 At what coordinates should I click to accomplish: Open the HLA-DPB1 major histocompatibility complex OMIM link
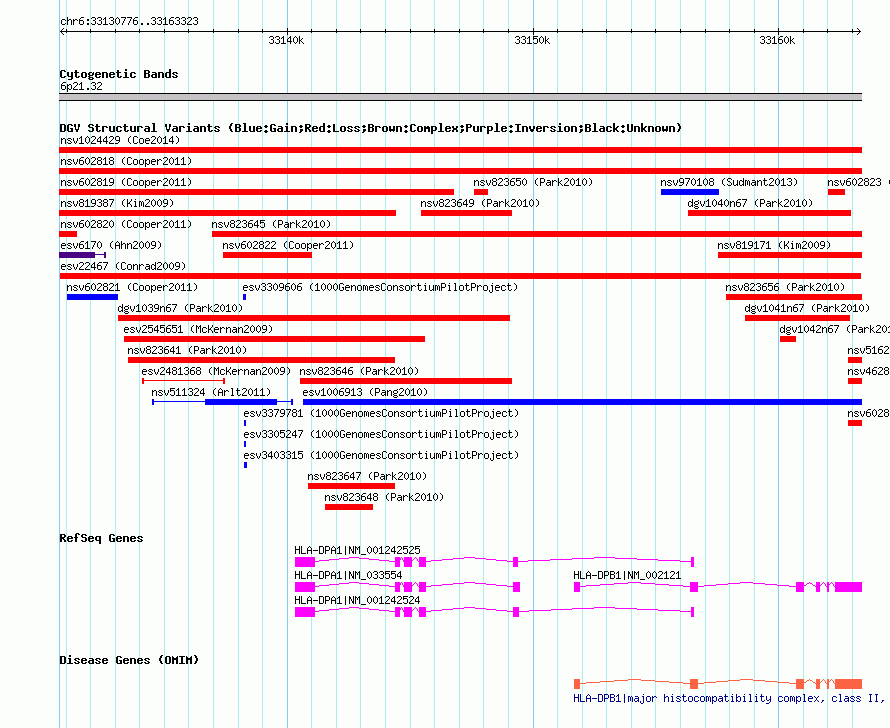[x=729, y=698]
